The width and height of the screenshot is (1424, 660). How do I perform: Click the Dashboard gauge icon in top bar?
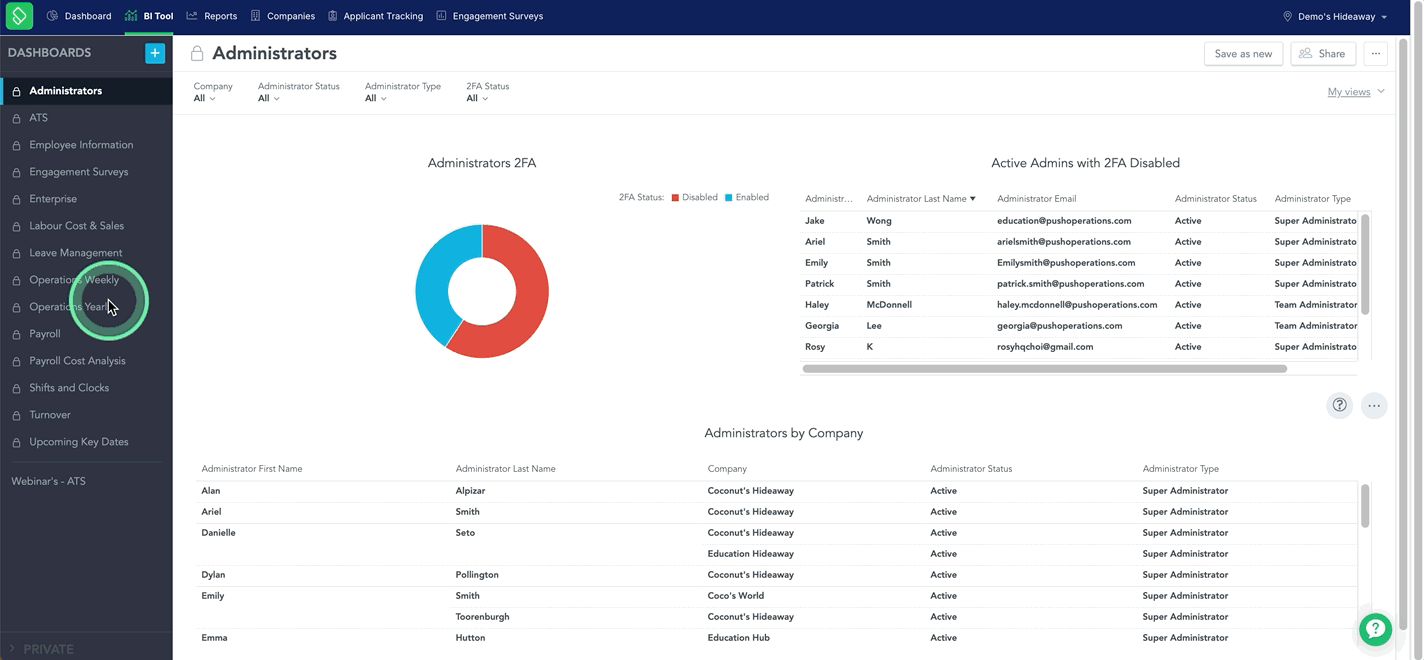(52, 16)
